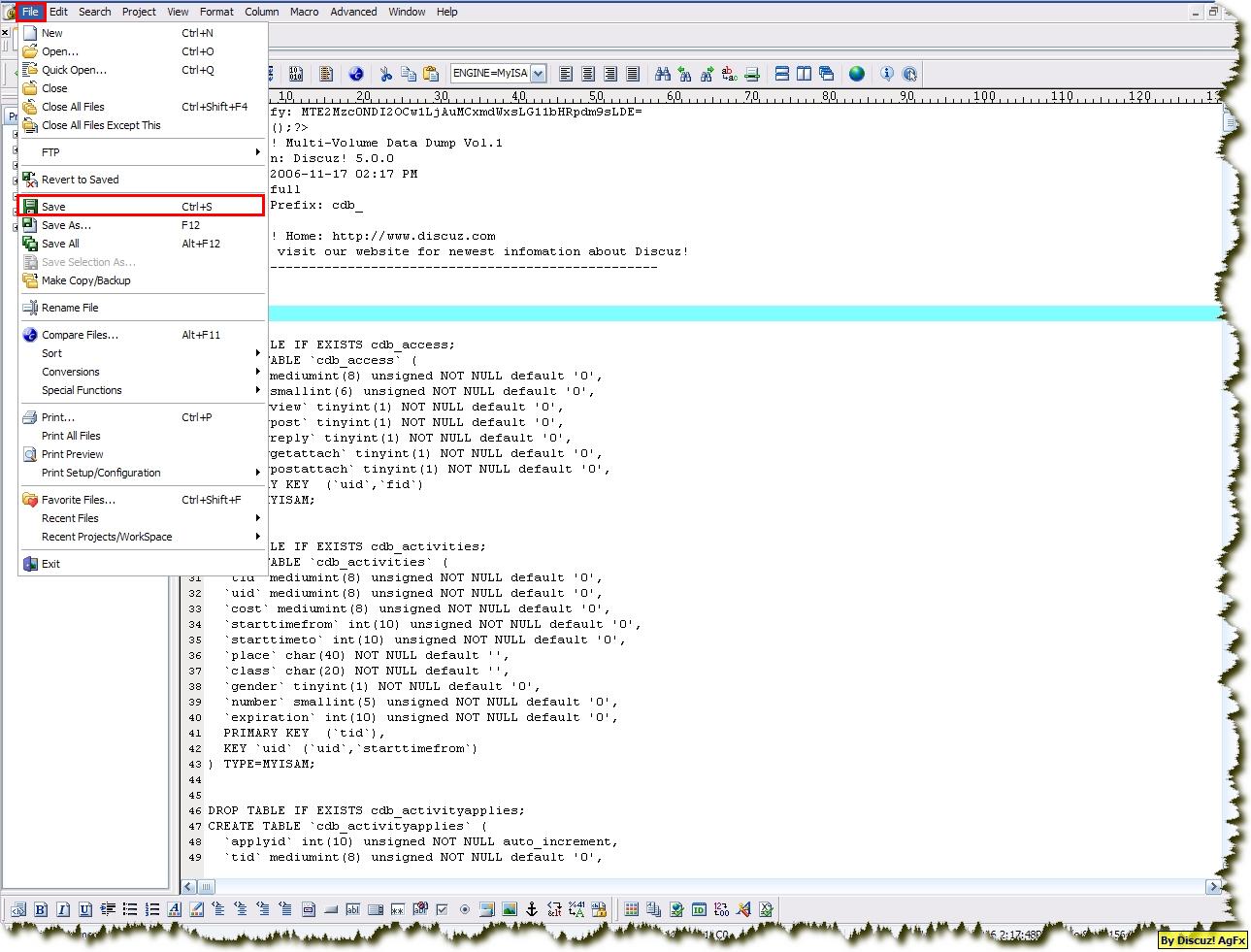1251x952 pixels.
Task: Click horizontal scrollbar left arrow
Action: [188, 886]
